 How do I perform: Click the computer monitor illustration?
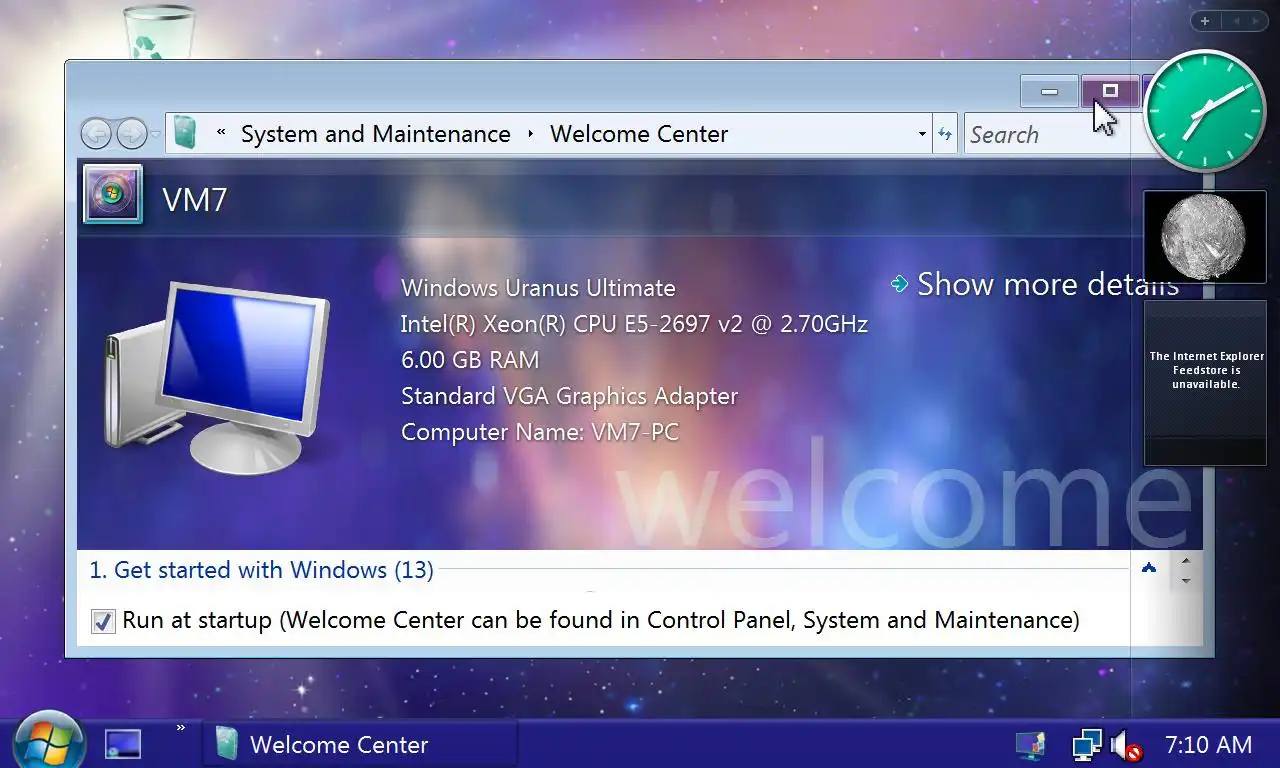tap(217, 377)
